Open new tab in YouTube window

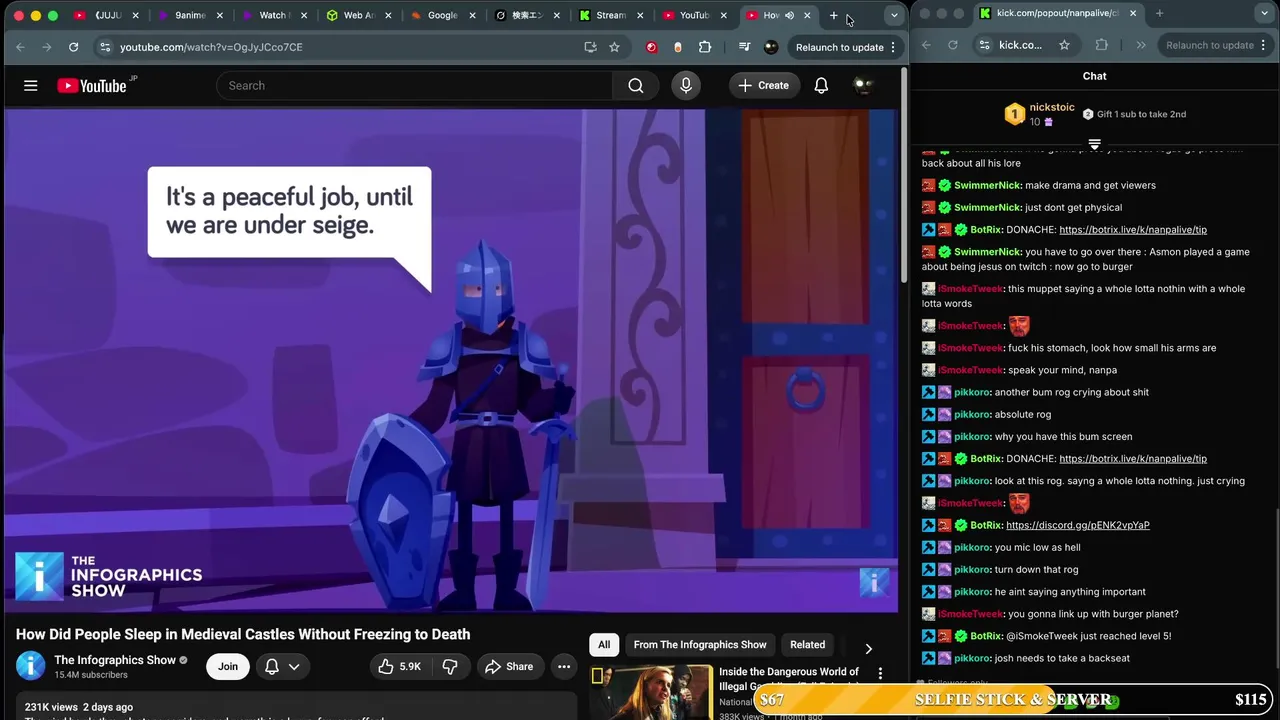click(834, 15)
